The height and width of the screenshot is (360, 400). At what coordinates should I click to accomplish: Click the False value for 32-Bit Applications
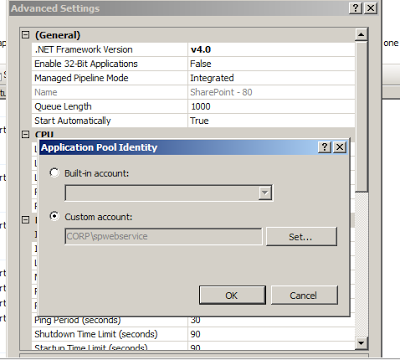tap(201, 64)
